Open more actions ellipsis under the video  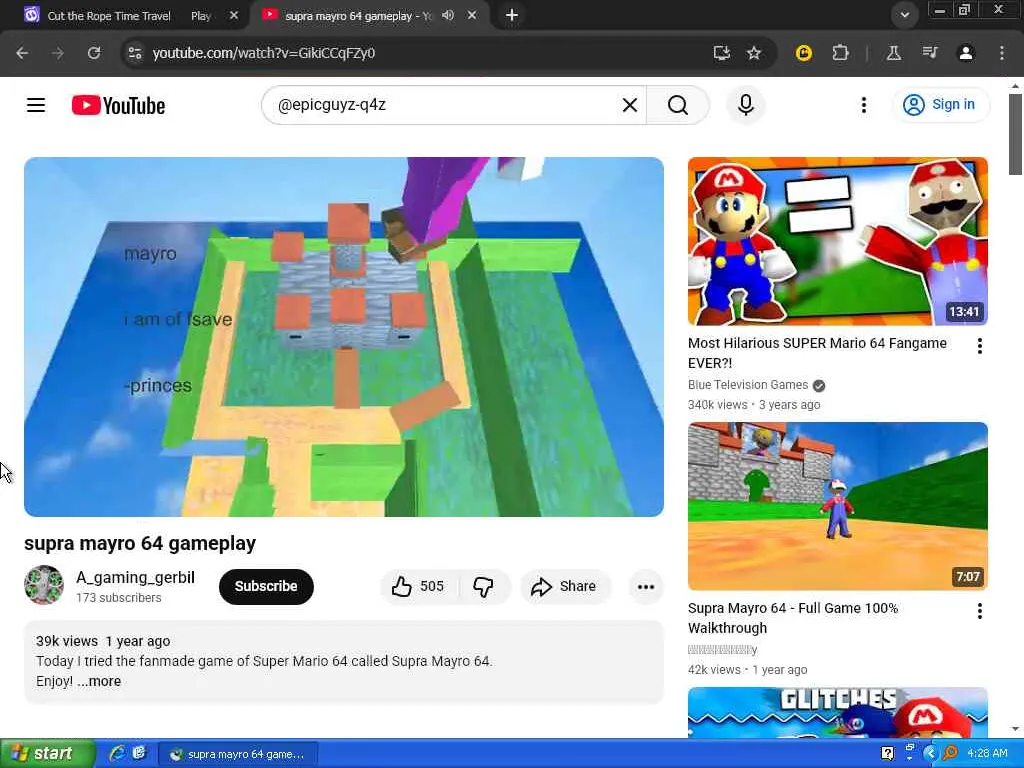tap(646, 586)
